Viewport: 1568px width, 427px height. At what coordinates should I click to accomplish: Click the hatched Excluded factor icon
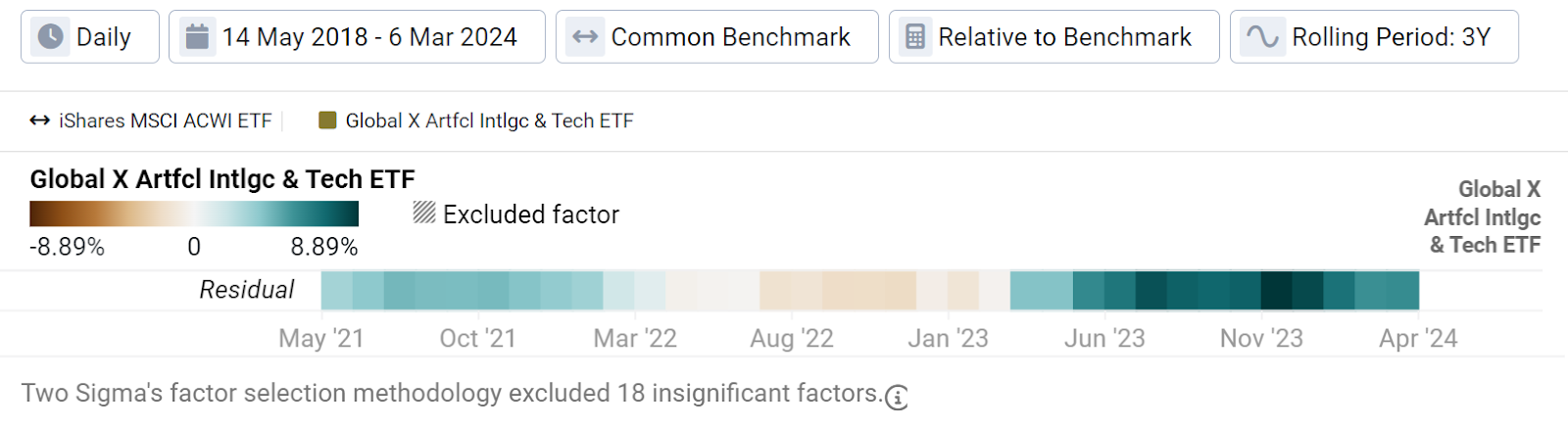(424, 213)
